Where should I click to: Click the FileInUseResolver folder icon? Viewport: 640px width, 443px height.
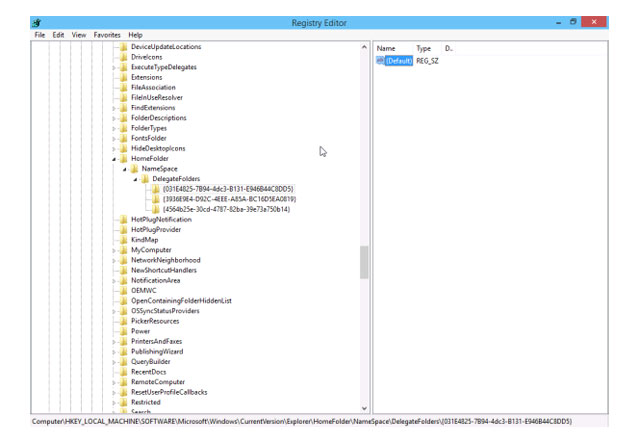coord(124,98)
